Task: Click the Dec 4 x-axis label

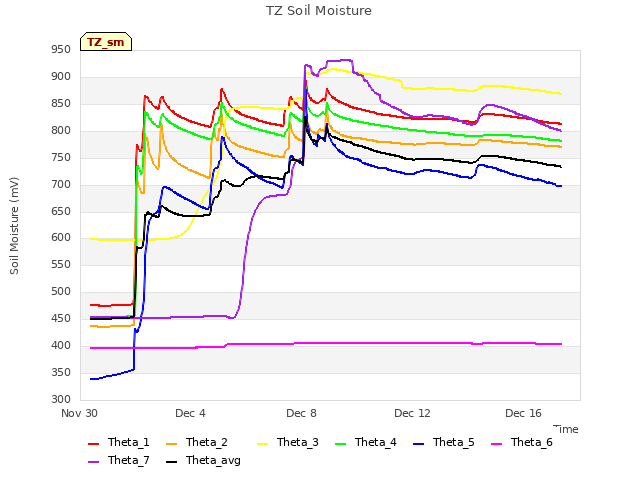Action: tap(190, 413)
